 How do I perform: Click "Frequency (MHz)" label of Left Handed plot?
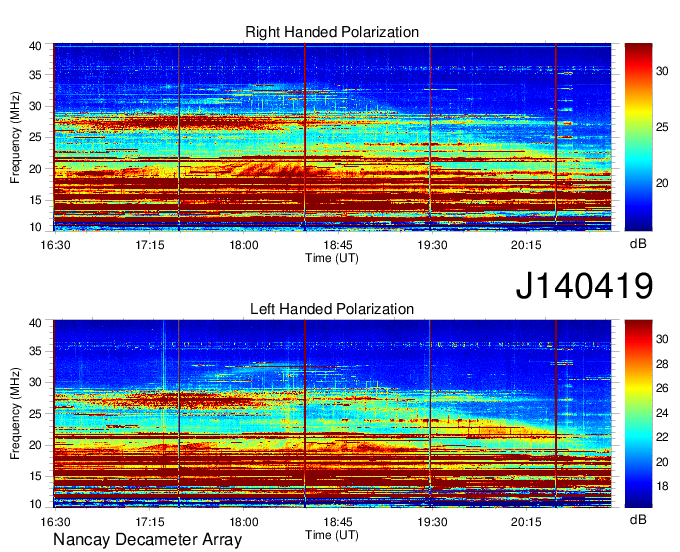point(15,414)
